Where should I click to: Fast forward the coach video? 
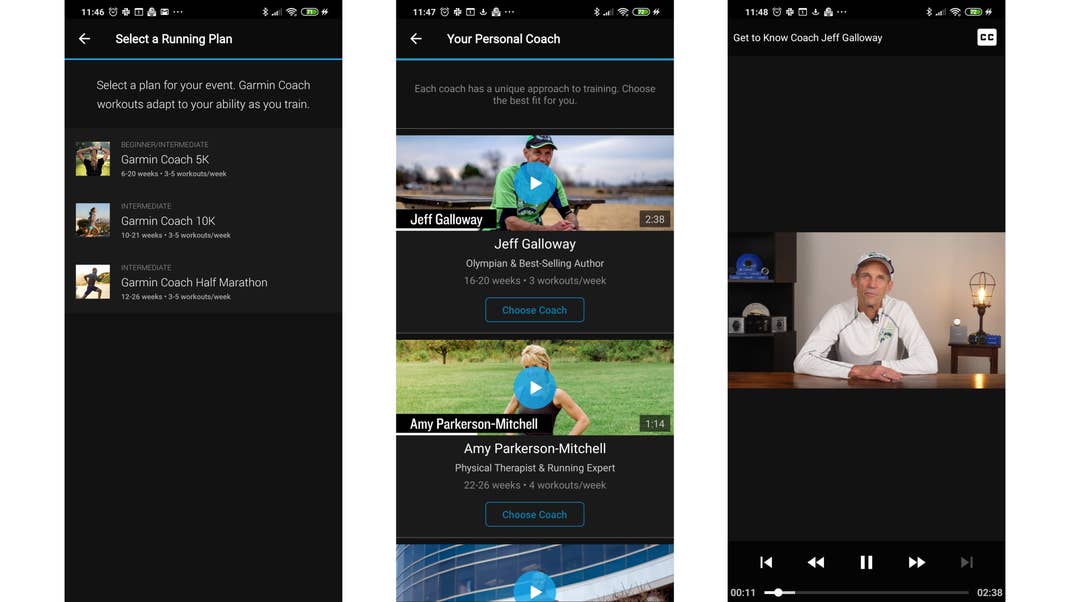[916, 562]
